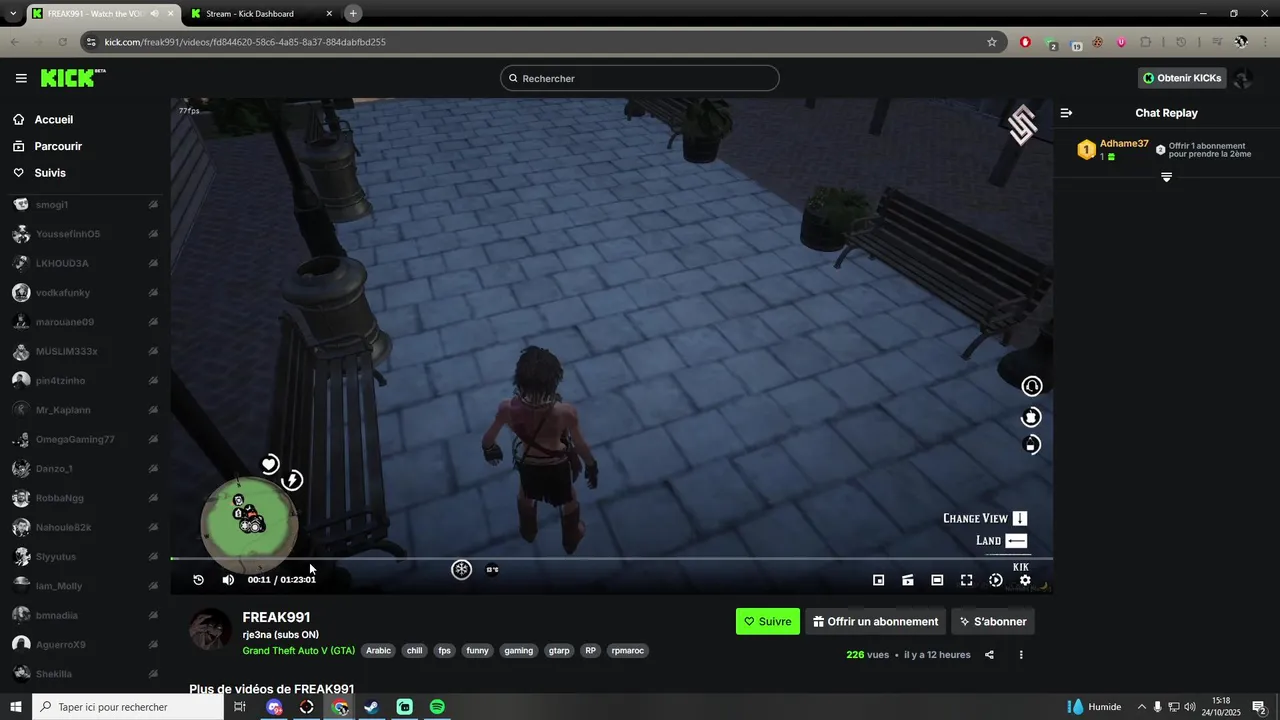Toggle mini player mode
This screenshot has height=720, width=1280.
point(878,580)
